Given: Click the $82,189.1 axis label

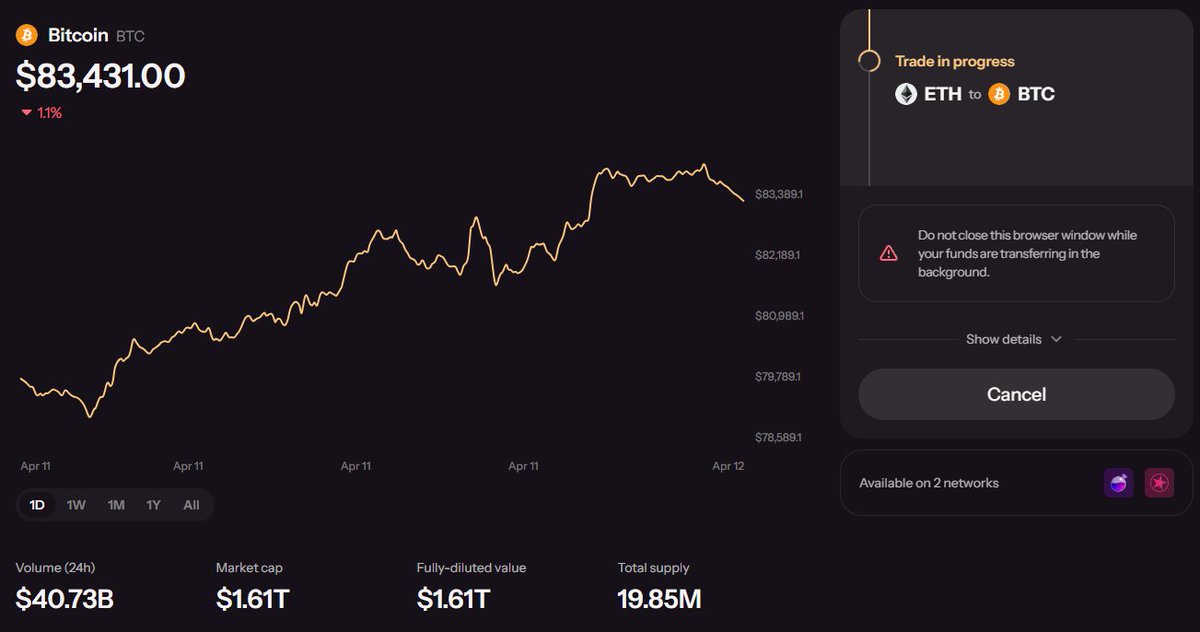Looking at the screenshot, I should [779, 255].
